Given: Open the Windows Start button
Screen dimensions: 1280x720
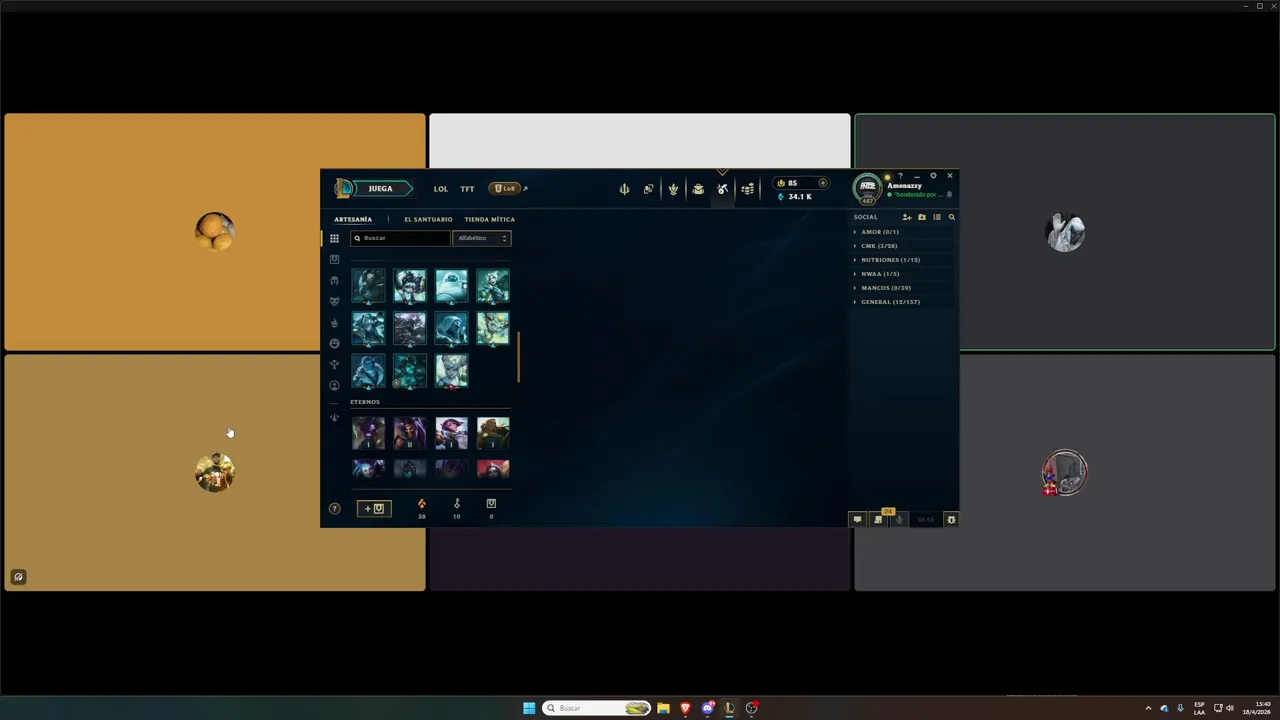Looking at the screenshot, I should [529, 708].
